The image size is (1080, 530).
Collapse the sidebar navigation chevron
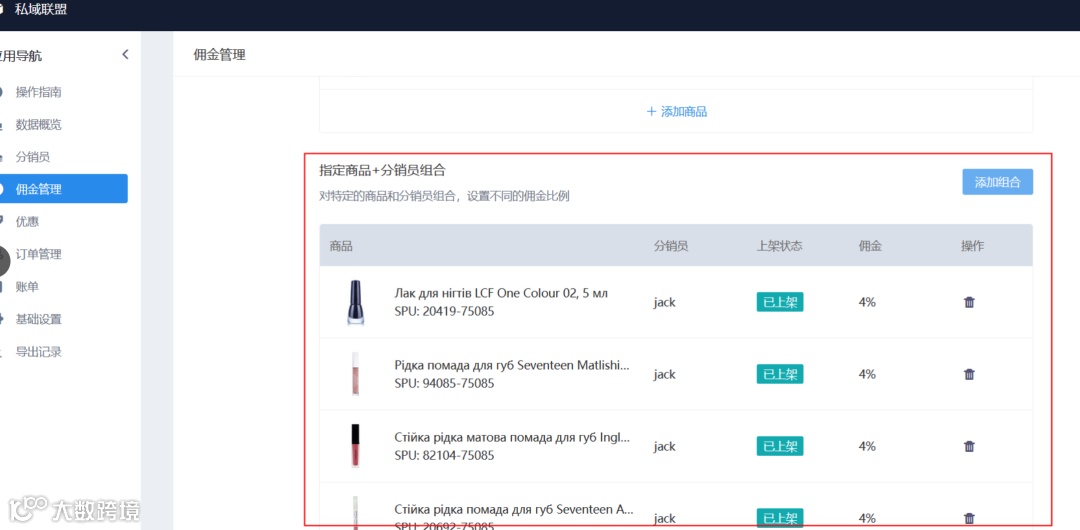click(125, 54)
